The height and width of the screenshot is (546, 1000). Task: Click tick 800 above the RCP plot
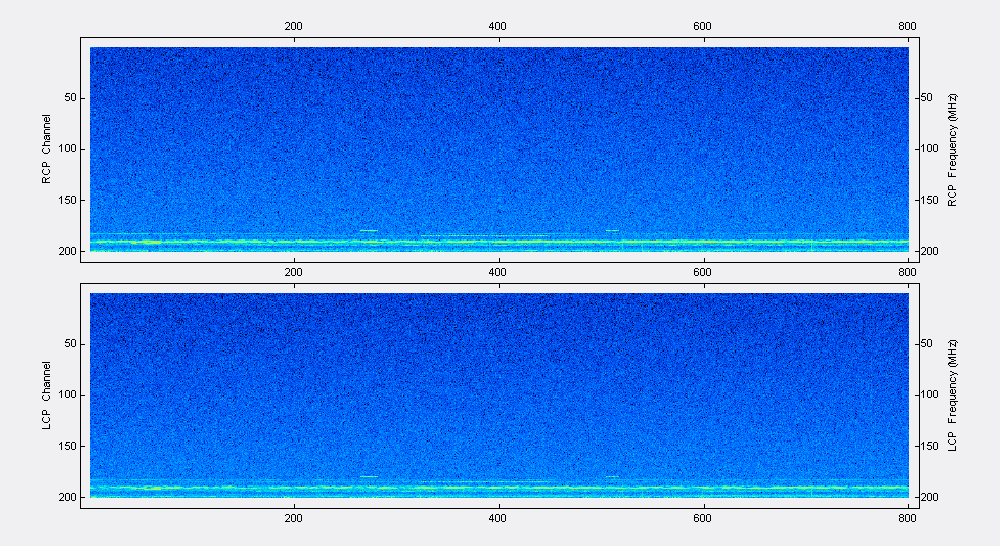click(x=907, y=26)
